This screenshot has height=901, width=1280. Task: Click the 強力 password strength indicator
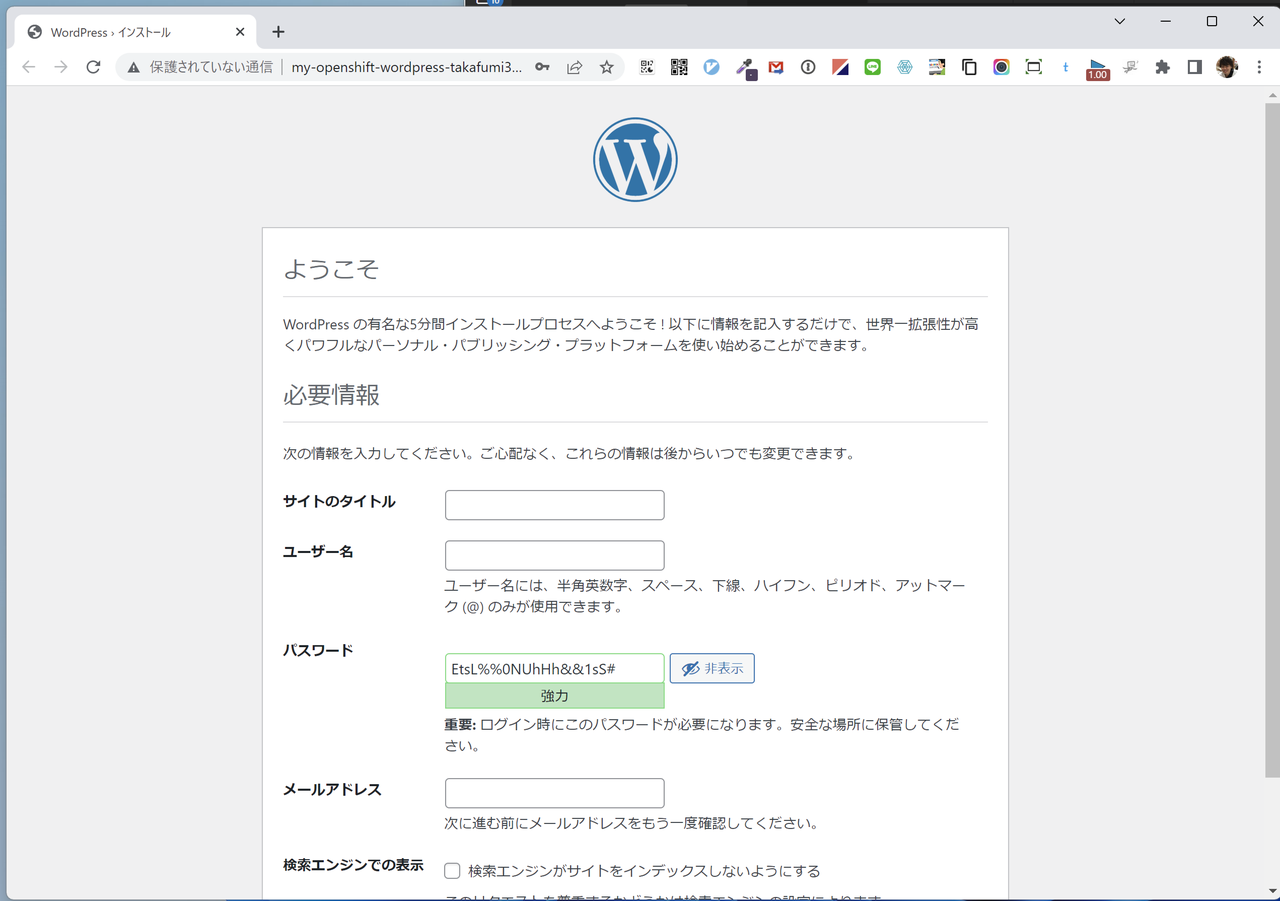555,696
